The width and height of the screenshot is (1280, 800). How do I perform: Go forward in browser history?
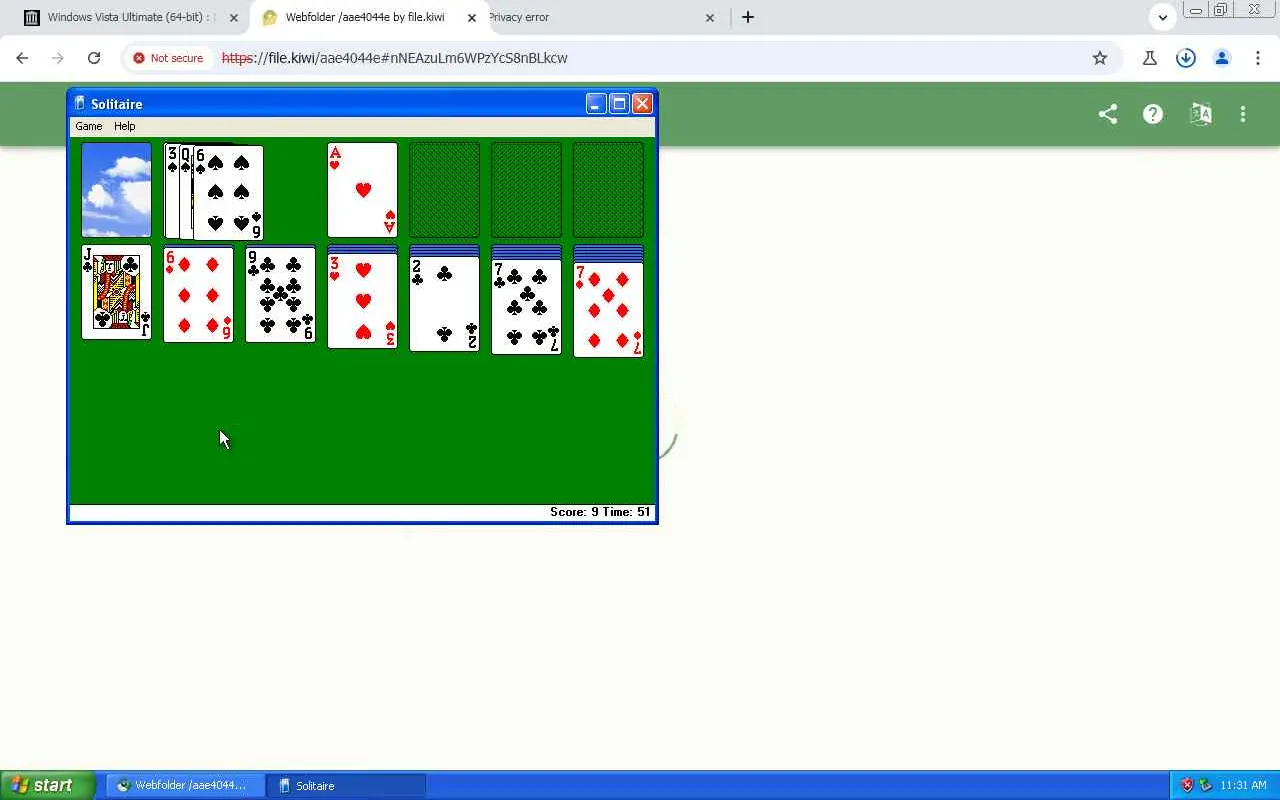point(58,58)
